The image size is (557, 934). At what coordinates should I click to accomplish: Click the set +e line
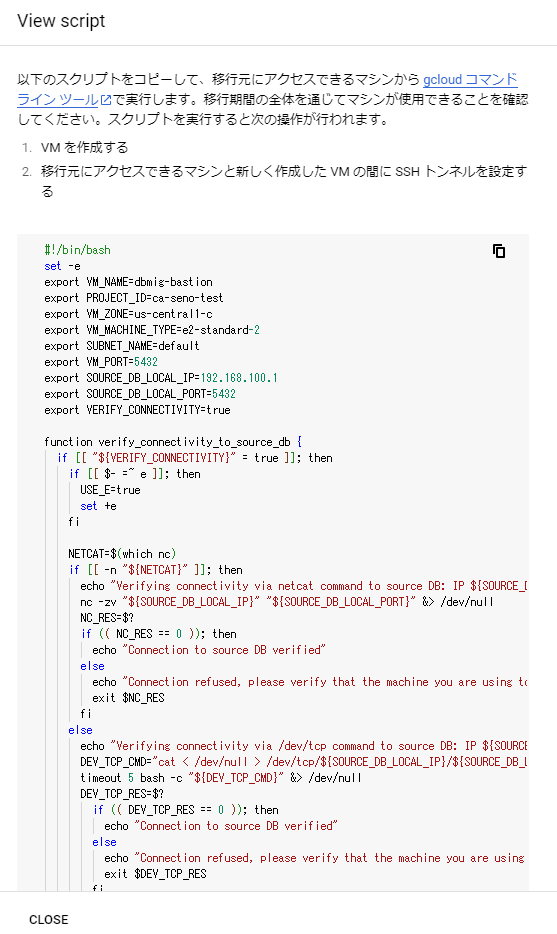tap(98, 506)
